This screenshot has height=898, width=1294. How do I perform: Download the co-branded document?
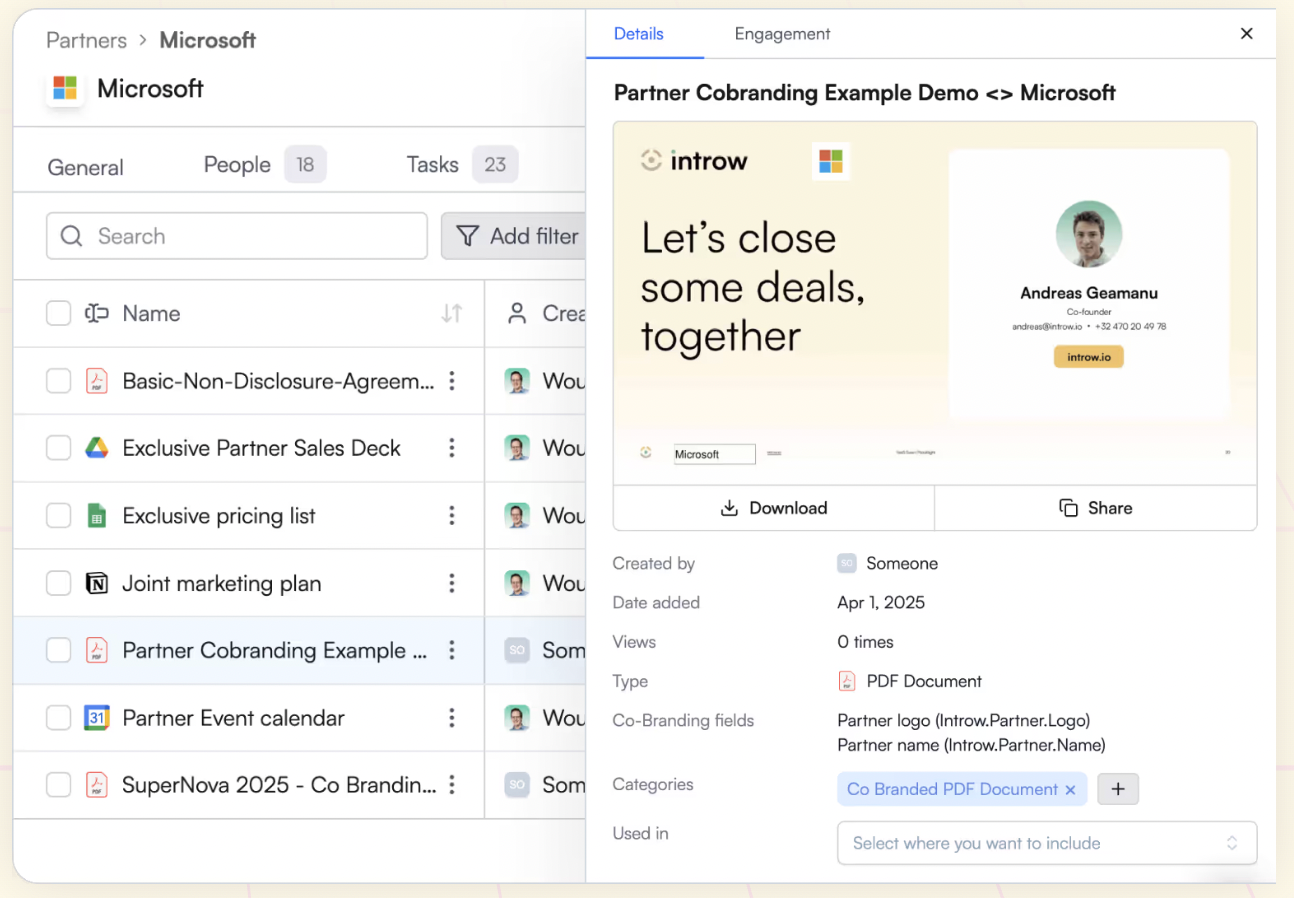(774, 508)
